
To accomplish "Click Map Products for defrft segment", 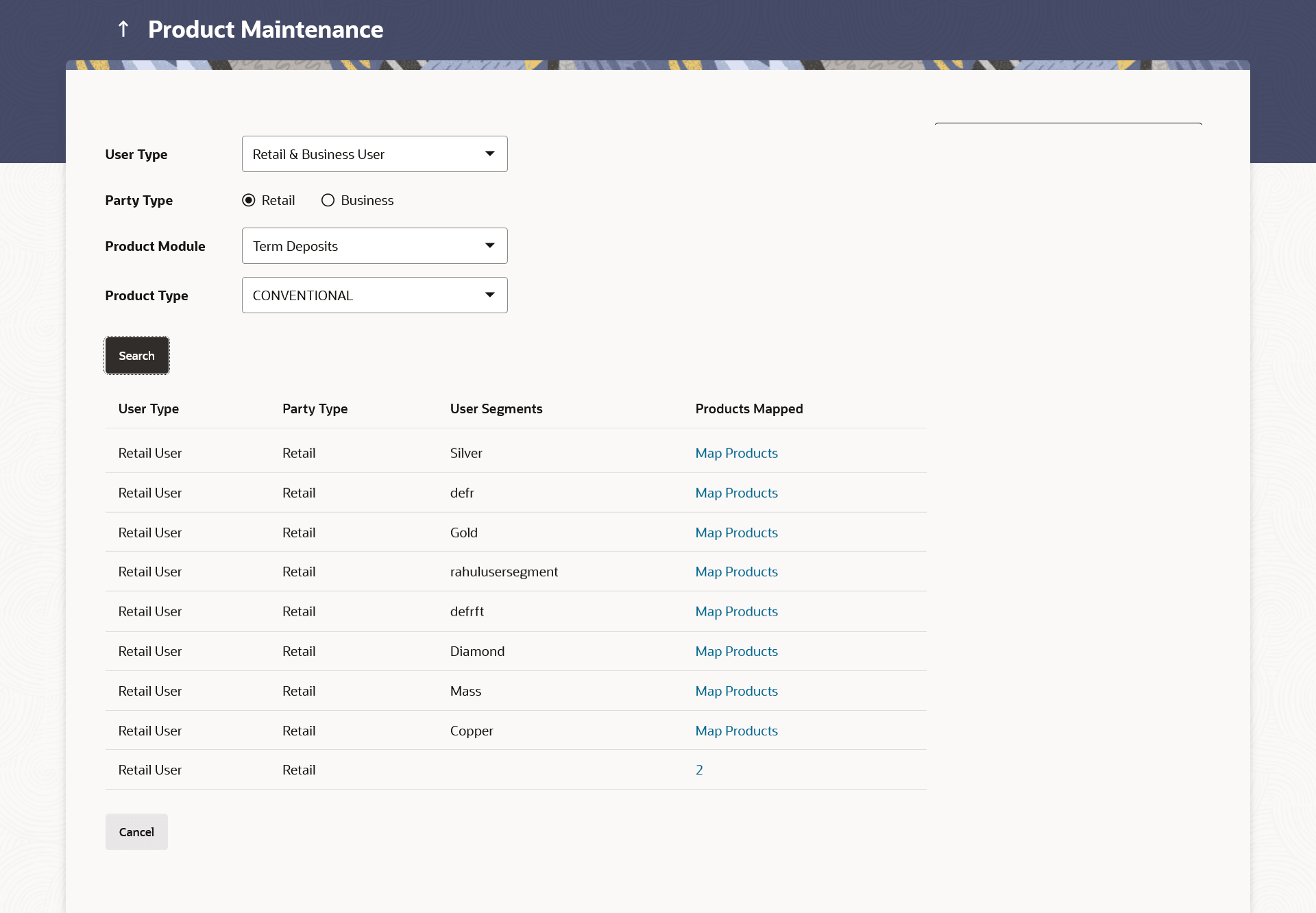I will click(736, 611).
